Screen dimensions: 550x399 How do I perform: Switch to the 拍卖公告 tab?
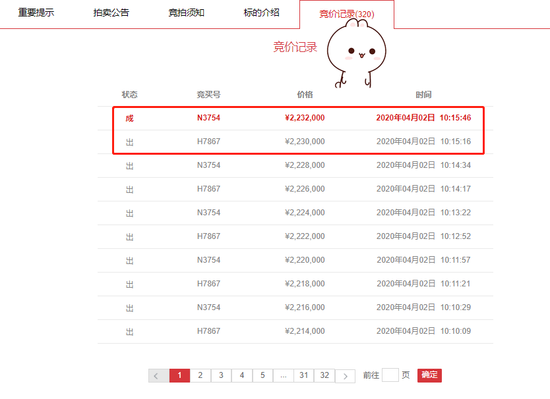(111, 13)
